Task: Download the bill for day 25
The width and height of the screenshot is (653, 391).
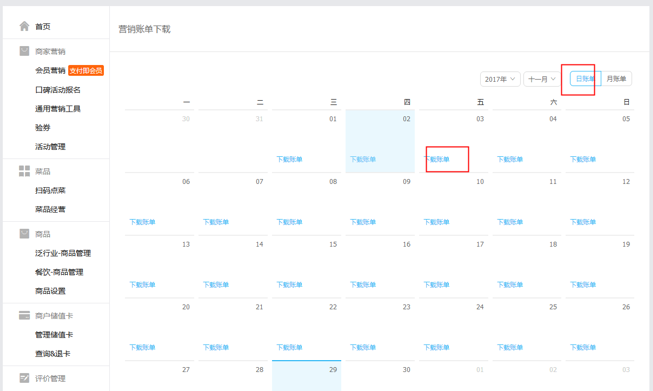Action: pos(510,347)
